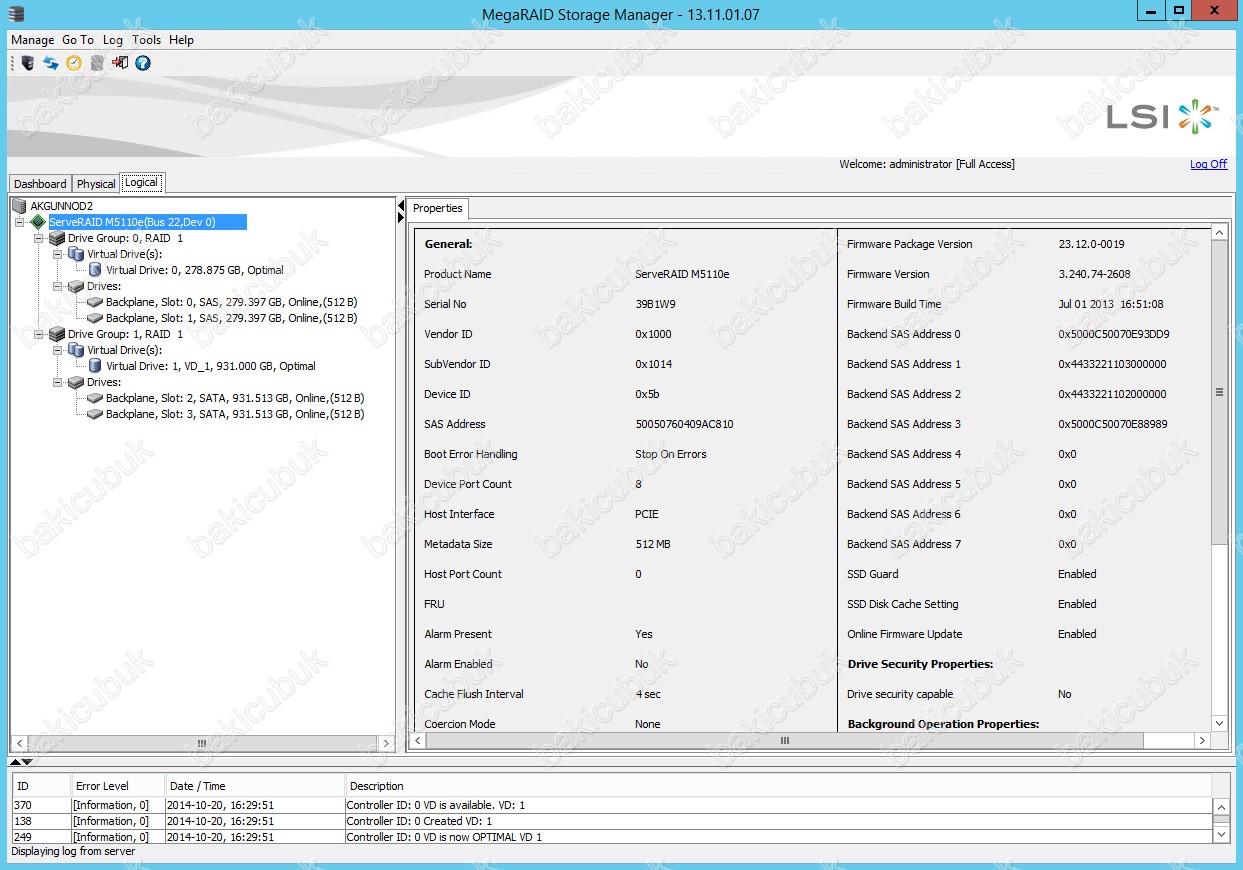Click the Drives icon under Drive Group 1

tap(76, 382)
